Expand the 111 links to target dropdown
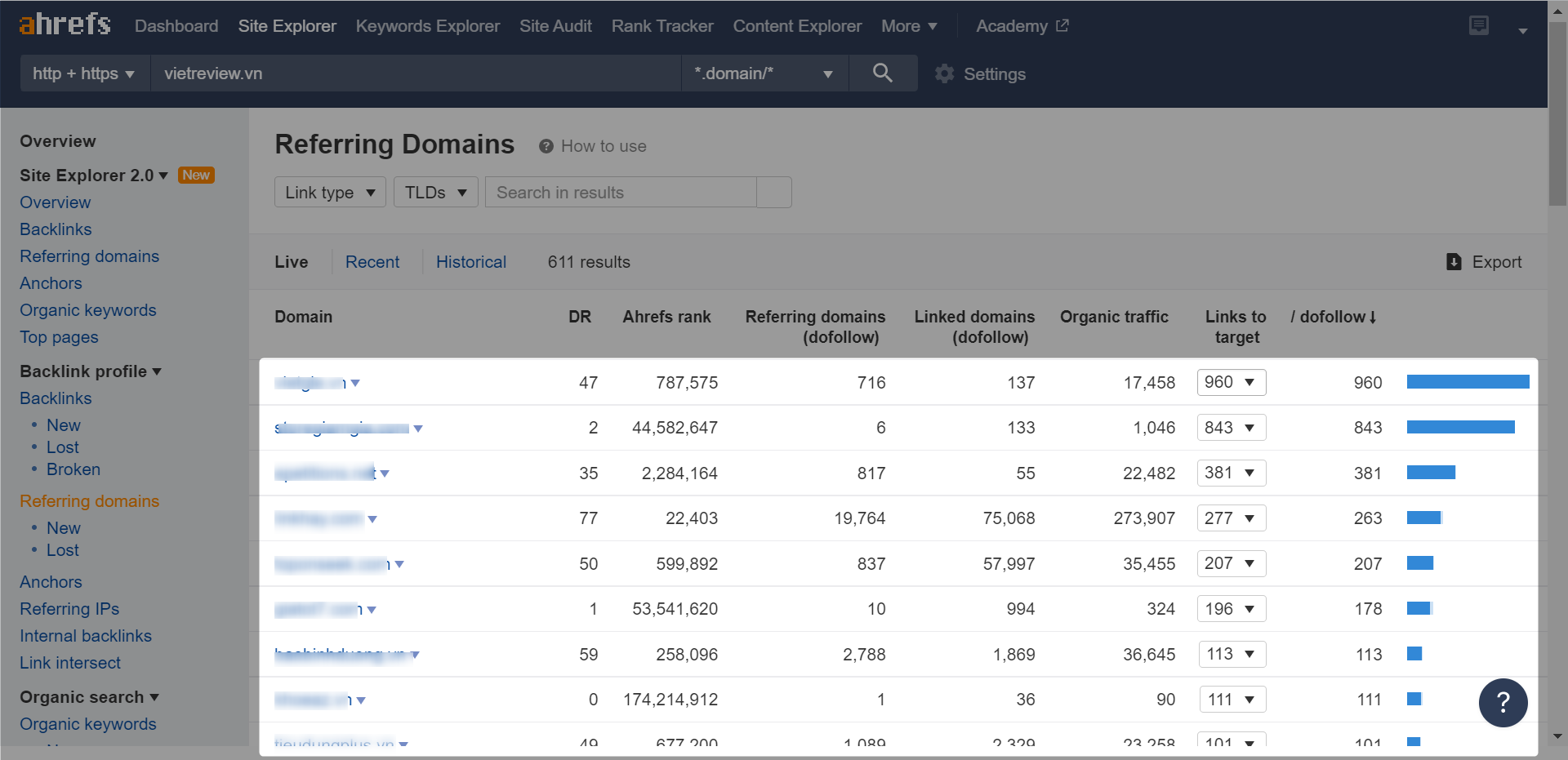 [x=1232, y=700]
